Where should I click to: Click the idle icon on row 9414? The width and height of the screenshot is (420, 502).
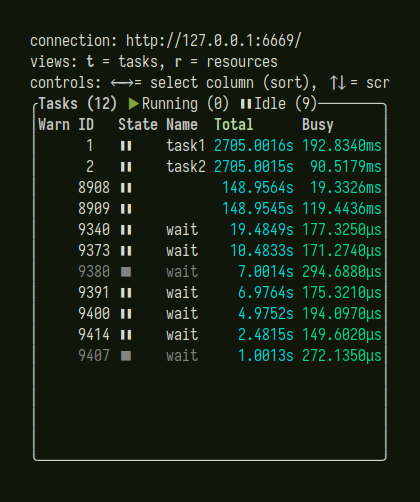(126, 335)
